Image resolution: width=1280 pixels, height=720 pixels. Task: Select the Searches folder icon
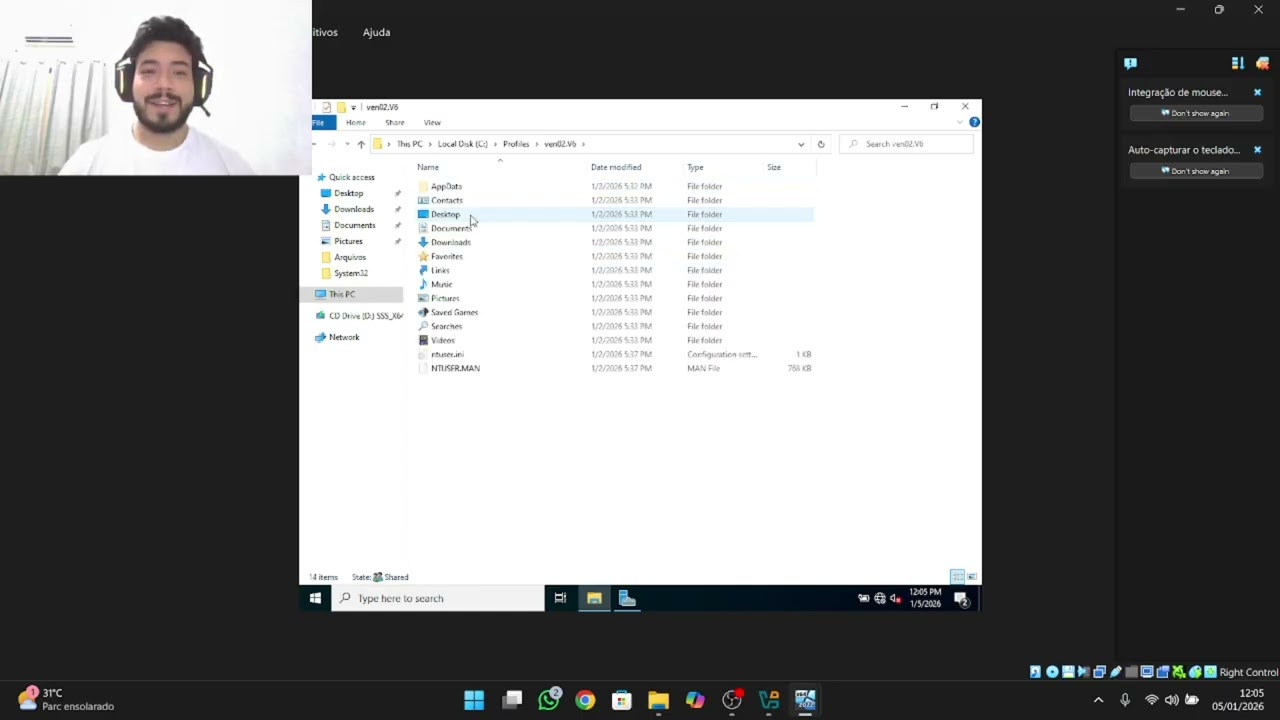423,326
